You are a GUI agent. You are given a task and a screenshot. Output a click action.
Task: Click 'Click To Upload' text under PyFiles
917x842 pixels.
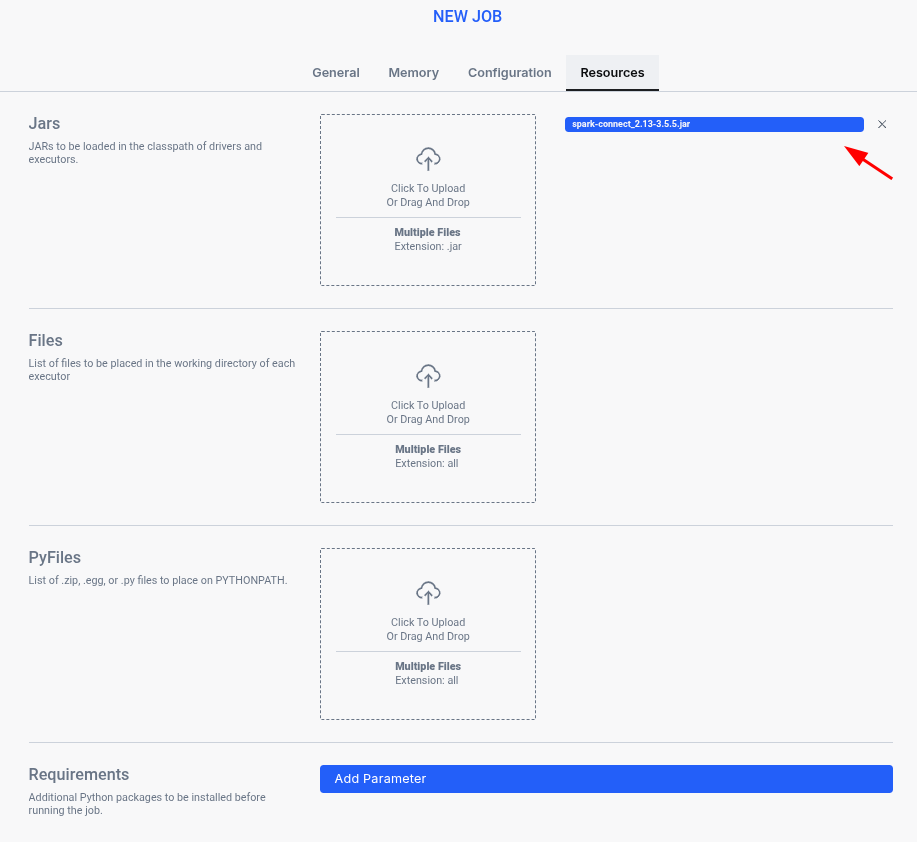[428, 621]
